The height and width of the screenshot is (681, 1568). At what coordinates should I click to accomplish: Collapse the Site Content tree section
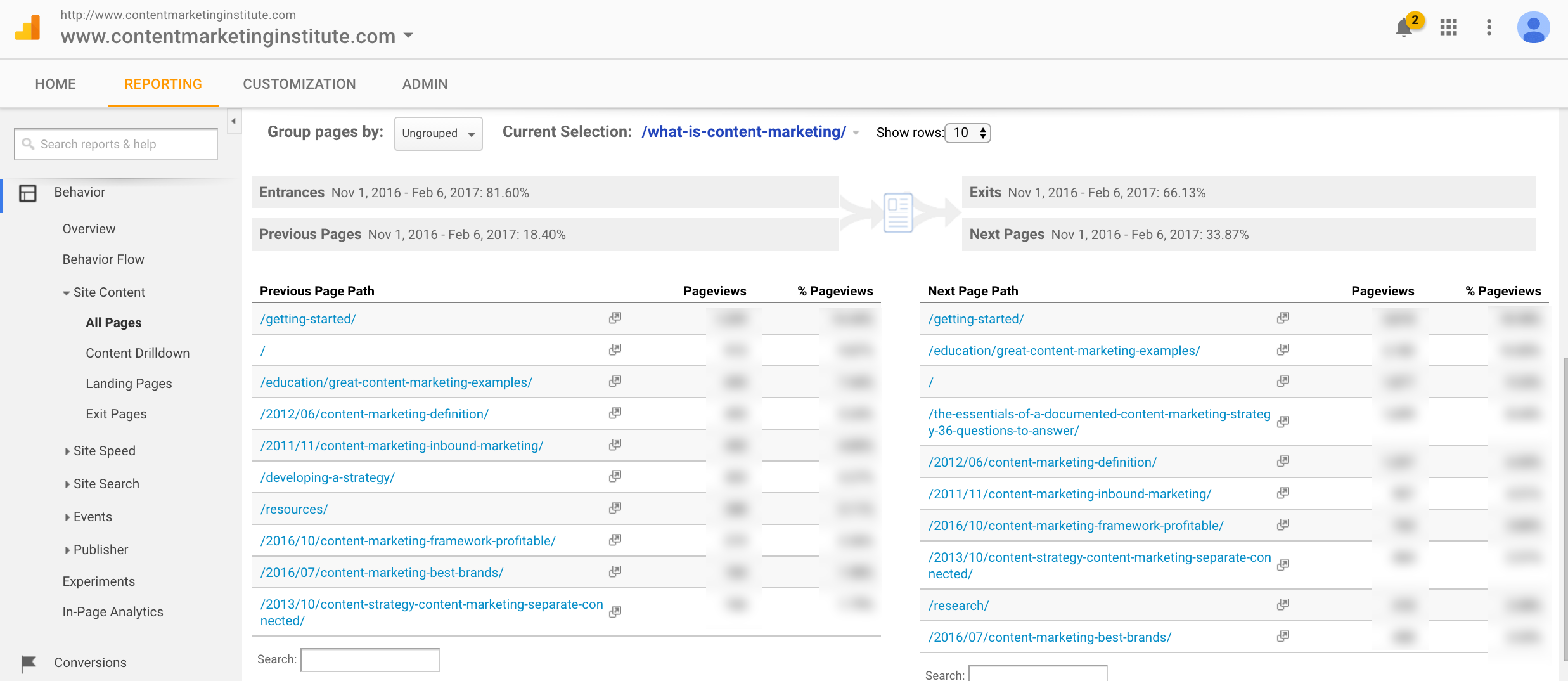67,293
